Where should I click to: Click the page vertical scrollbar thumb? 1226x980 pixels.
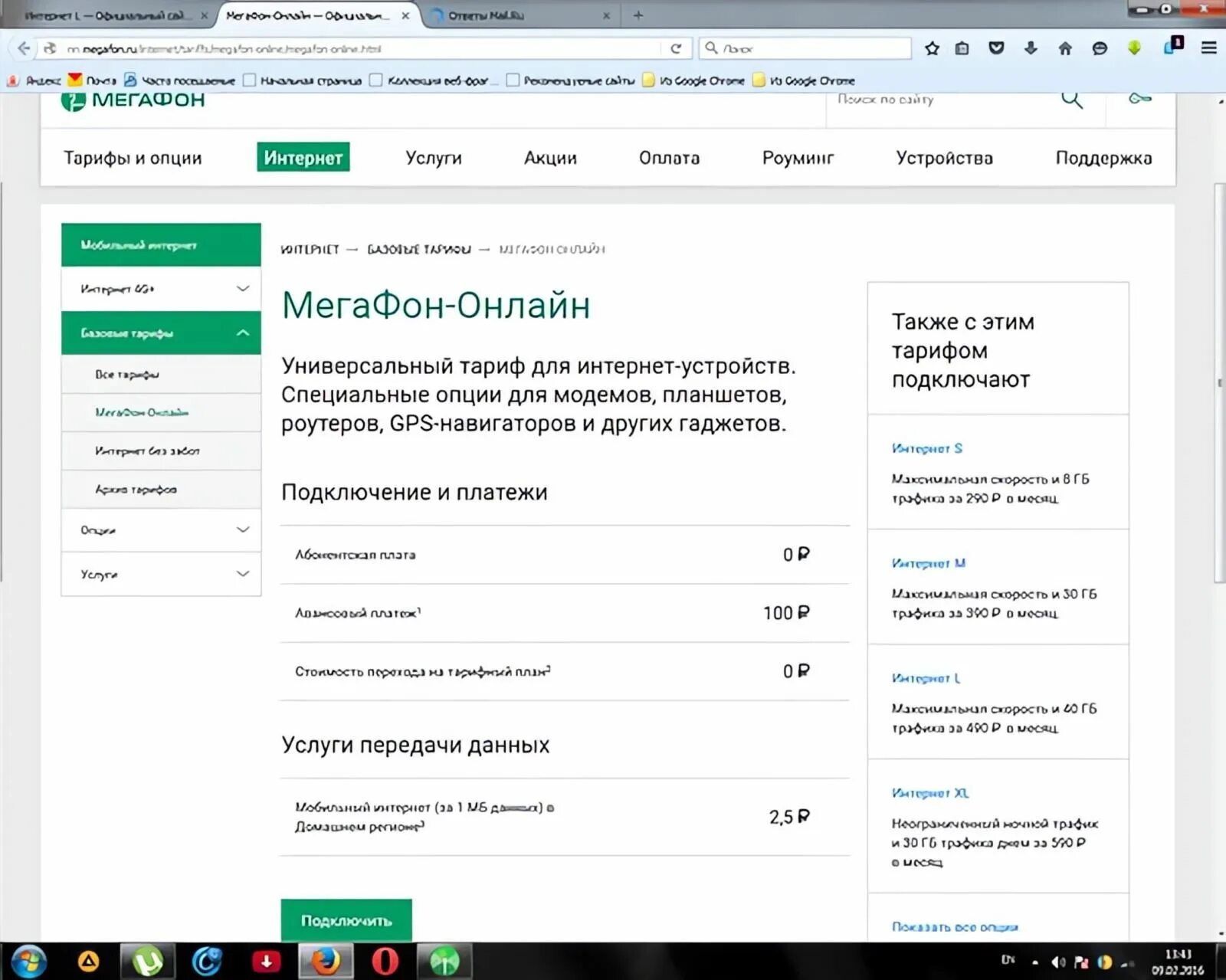click(1219, 383)
